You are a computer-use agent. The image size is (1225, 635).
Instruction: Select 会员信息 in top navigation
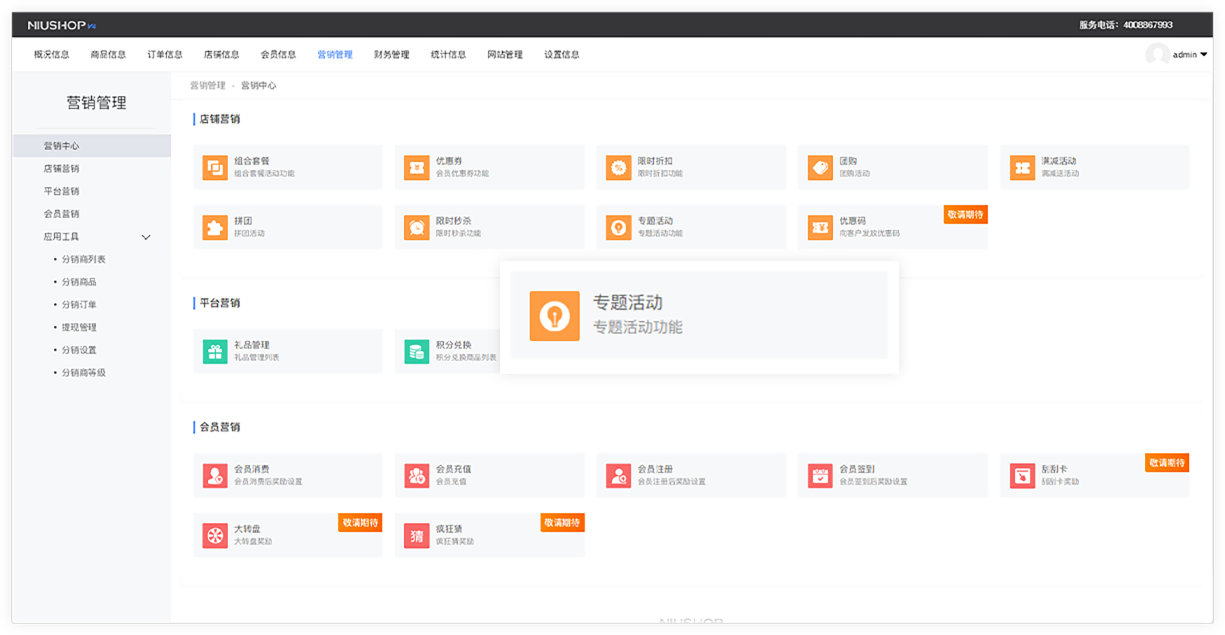coord(278,55)
